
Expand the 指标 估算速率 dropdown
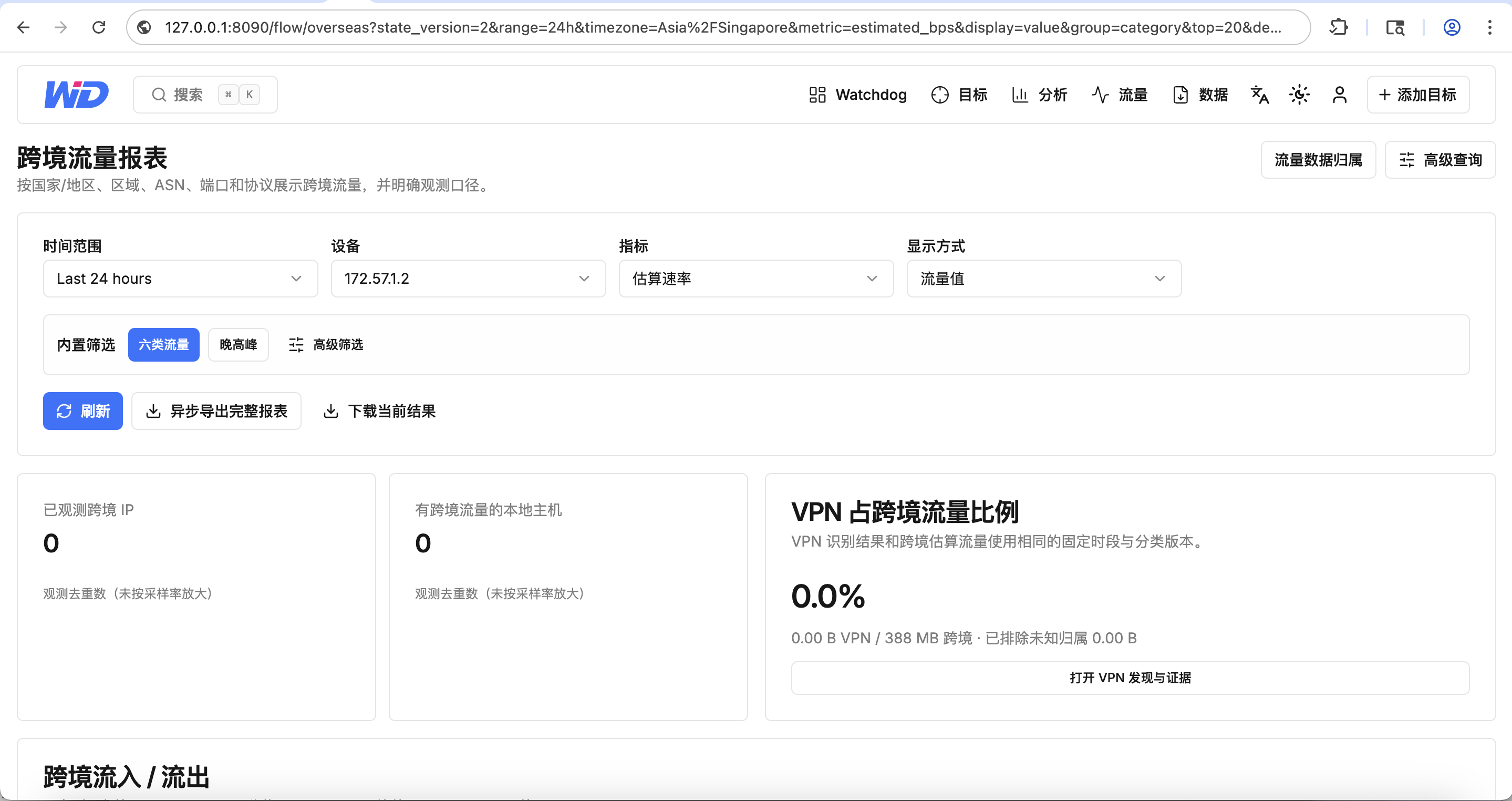point(756,279)
